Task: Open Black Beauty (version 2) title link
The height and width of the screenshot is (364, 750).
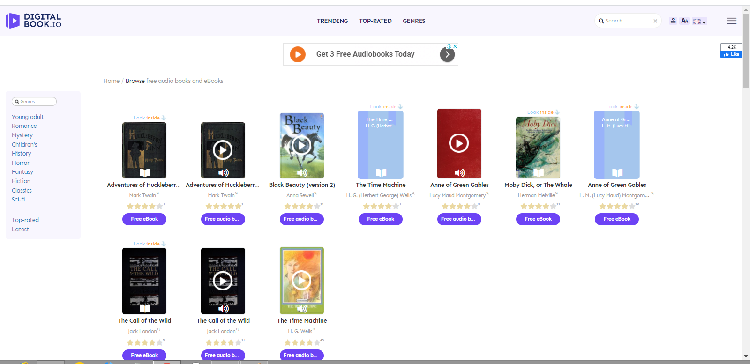Action: 302,185
